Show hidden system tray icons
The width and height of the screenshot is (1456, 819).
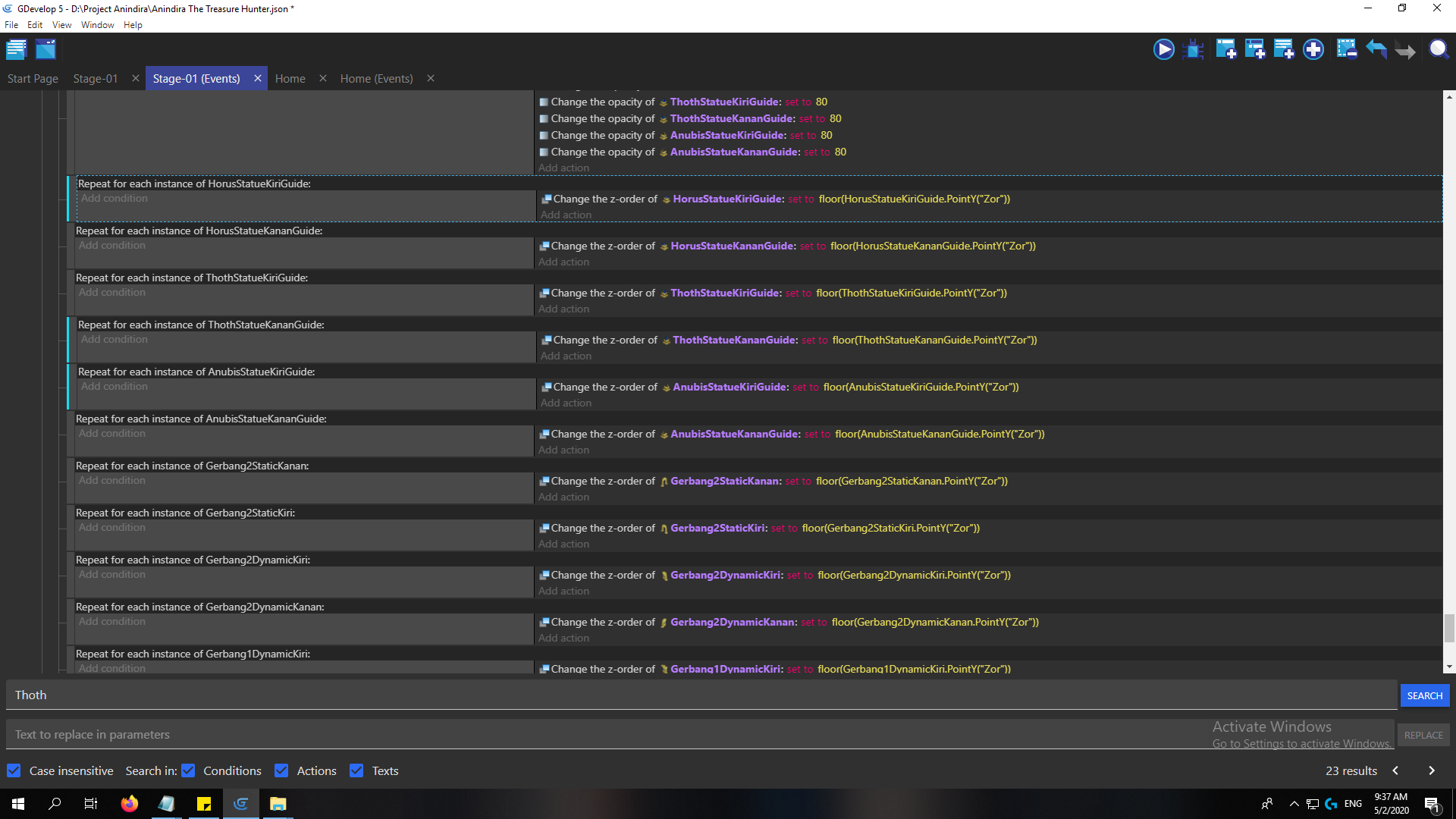[1294, 804]
